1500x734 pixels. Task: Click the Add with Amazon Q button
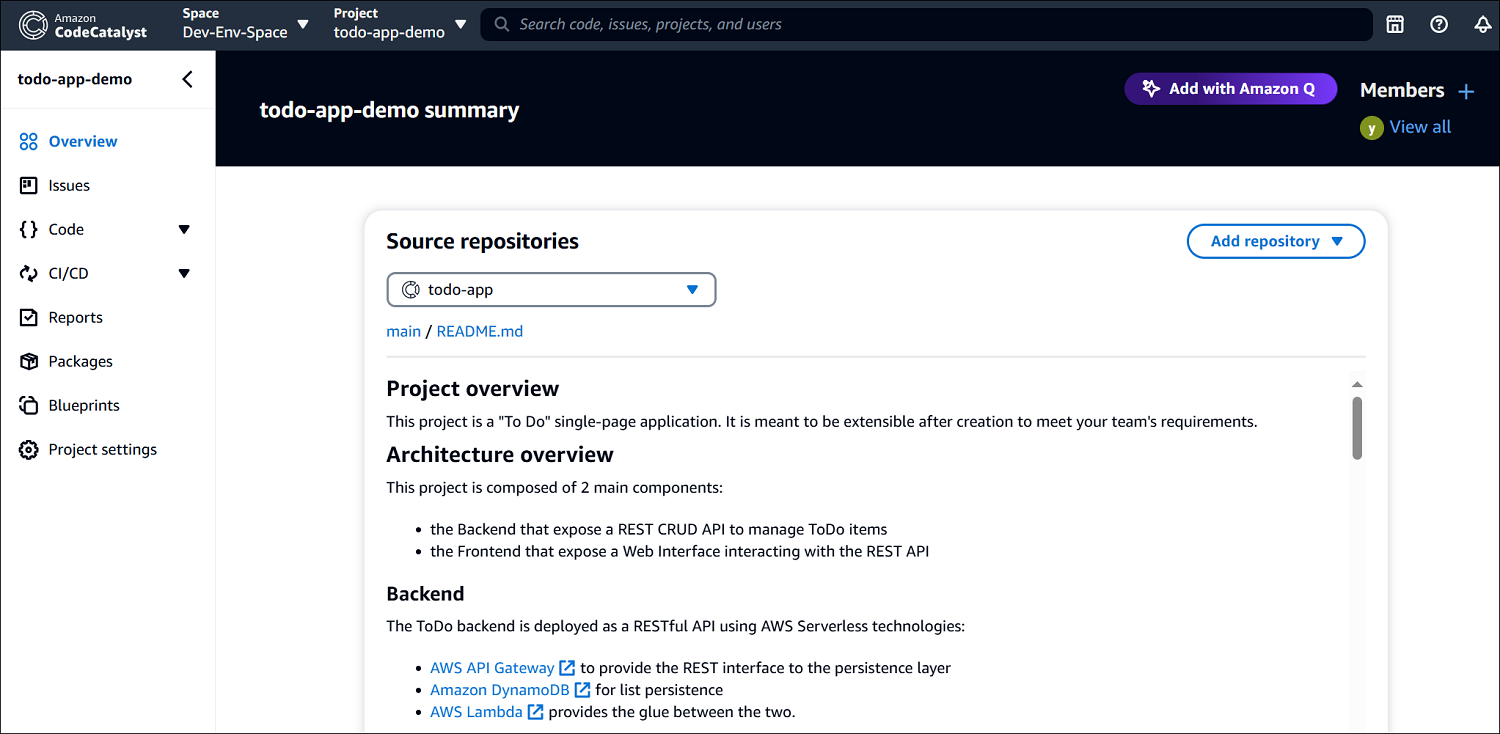(1230, 89)
